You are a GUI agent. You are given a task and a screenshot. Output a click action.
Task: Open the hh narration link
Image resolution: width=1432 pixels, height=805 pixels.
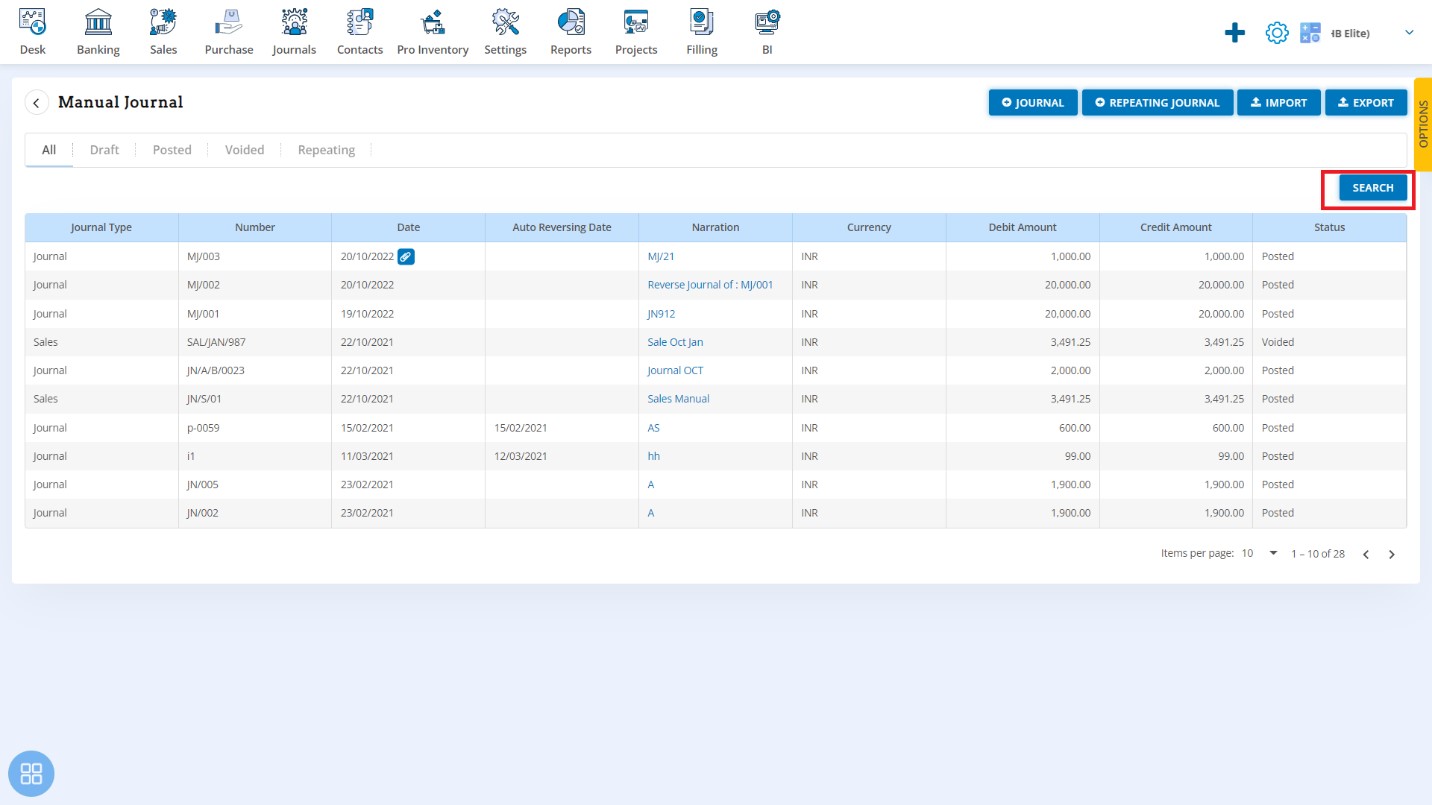click(654, 456)
